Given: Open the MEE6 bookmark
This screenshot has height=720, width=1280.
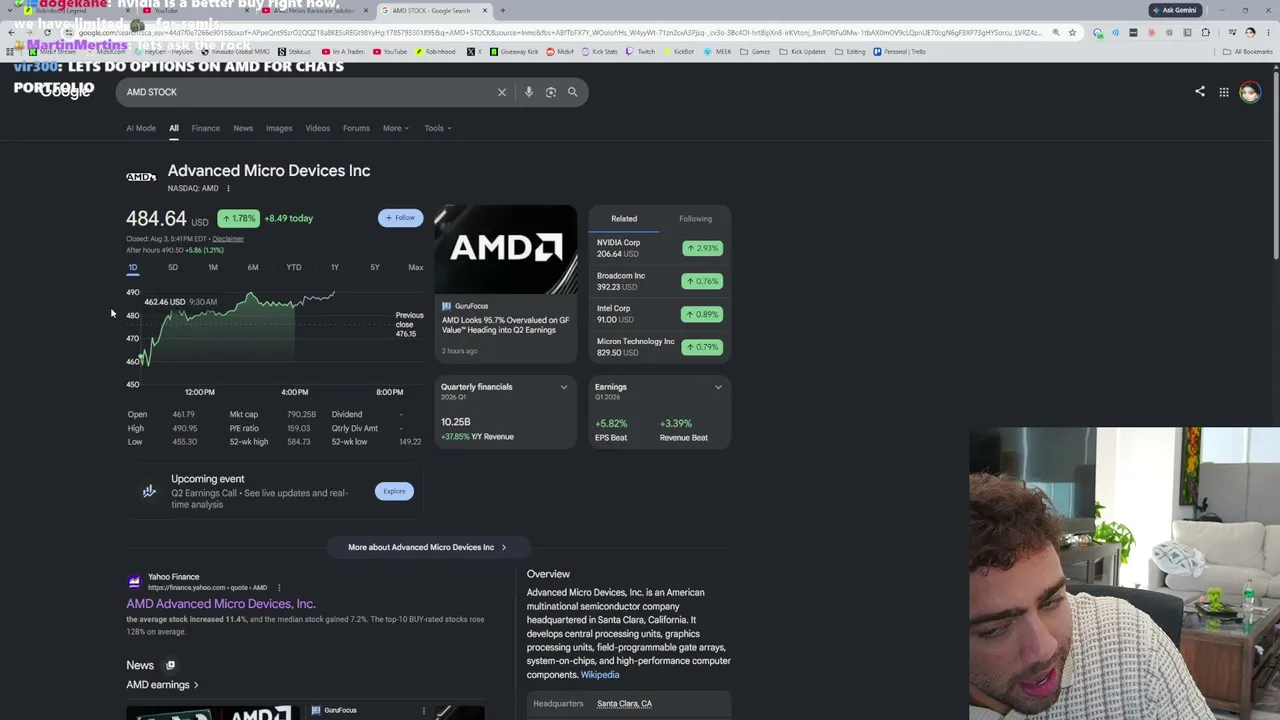Looking at the screenshot, I should (717, 51).
